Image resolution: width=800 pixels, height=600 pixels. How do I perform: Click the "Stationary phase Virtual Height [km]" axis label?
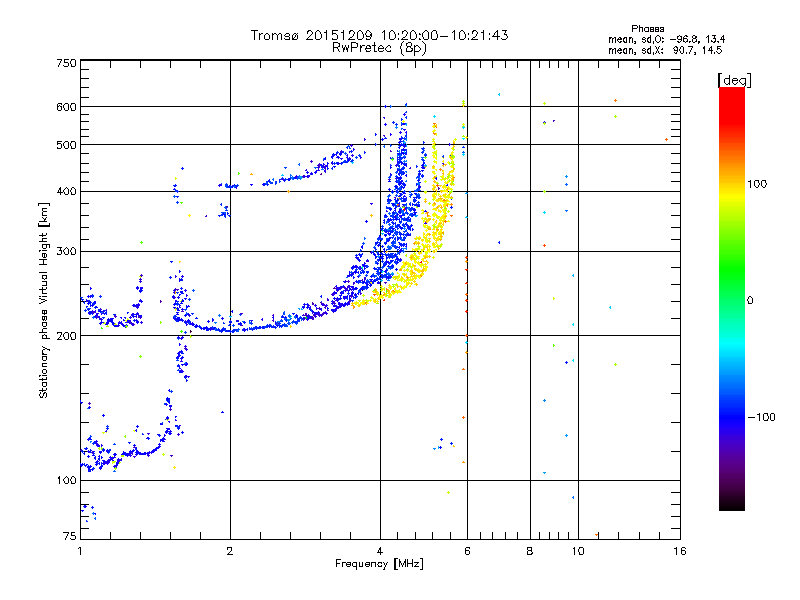tap(44, 300)
